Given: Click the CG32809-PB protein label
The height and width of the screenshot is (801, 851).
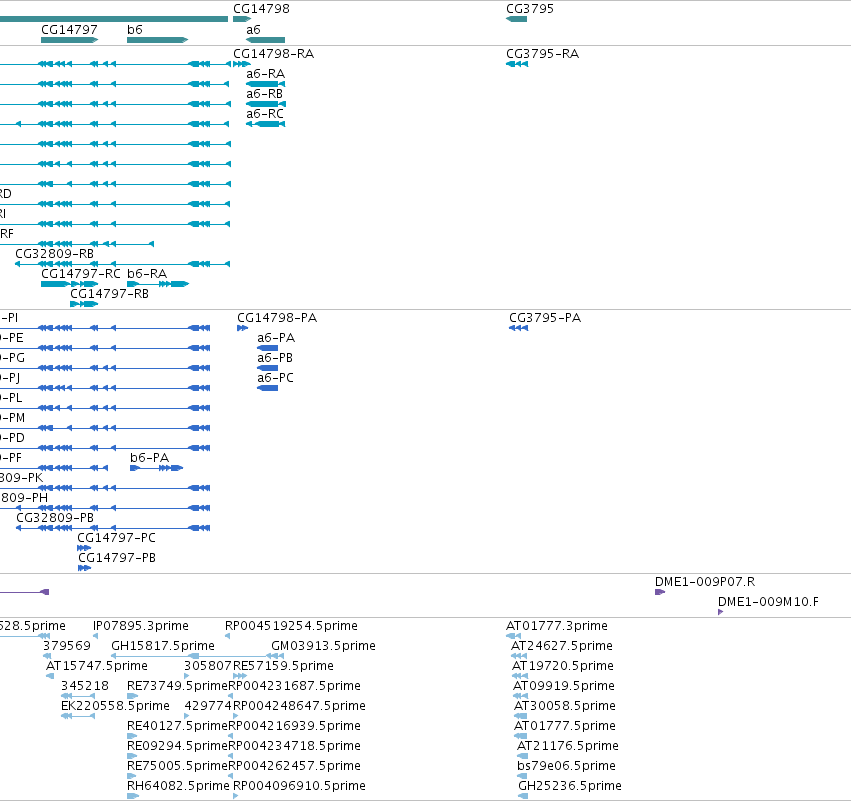Looking at the screenshot, I should 55,518.
